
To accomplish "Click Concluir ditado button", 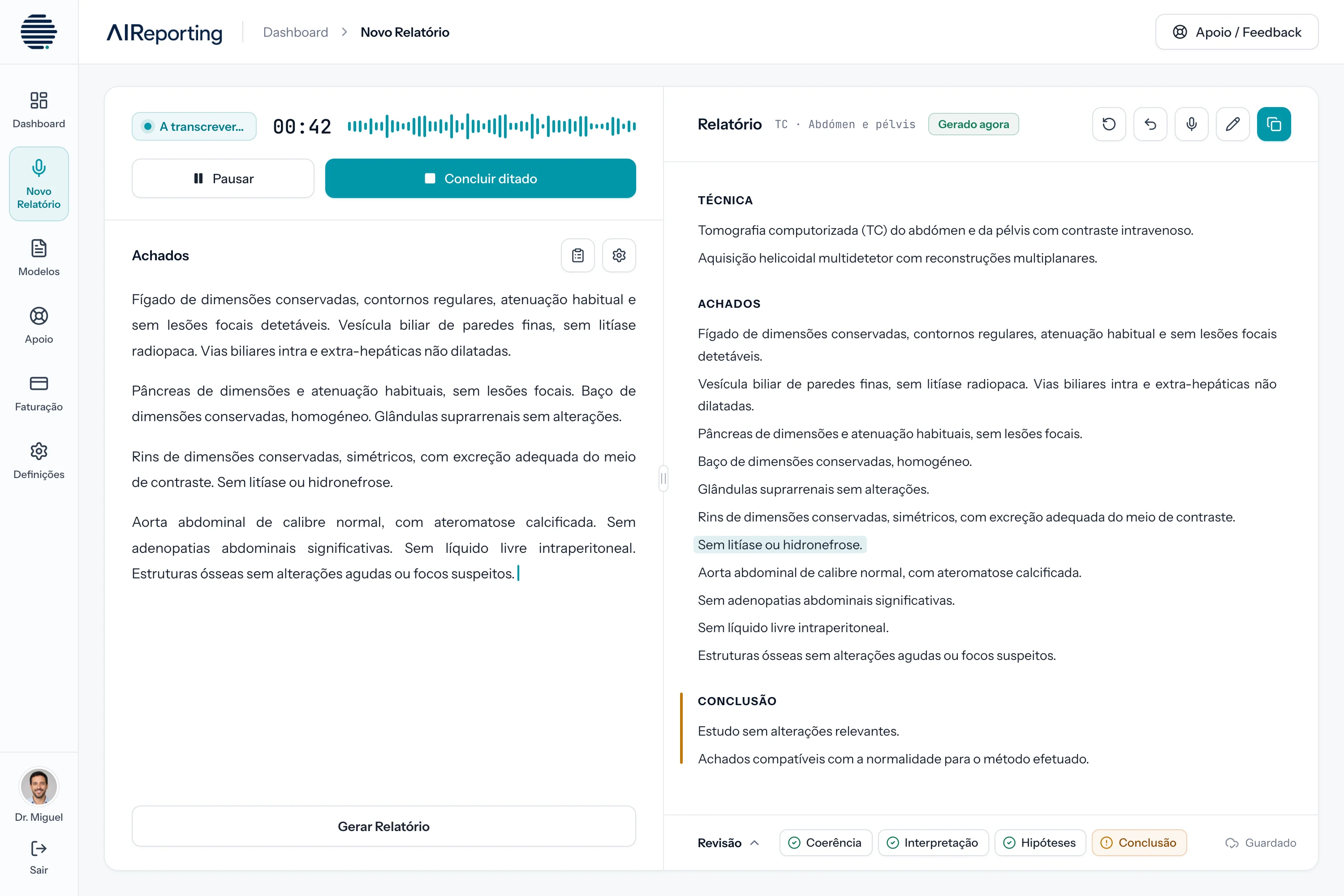I will pos(481,178).
